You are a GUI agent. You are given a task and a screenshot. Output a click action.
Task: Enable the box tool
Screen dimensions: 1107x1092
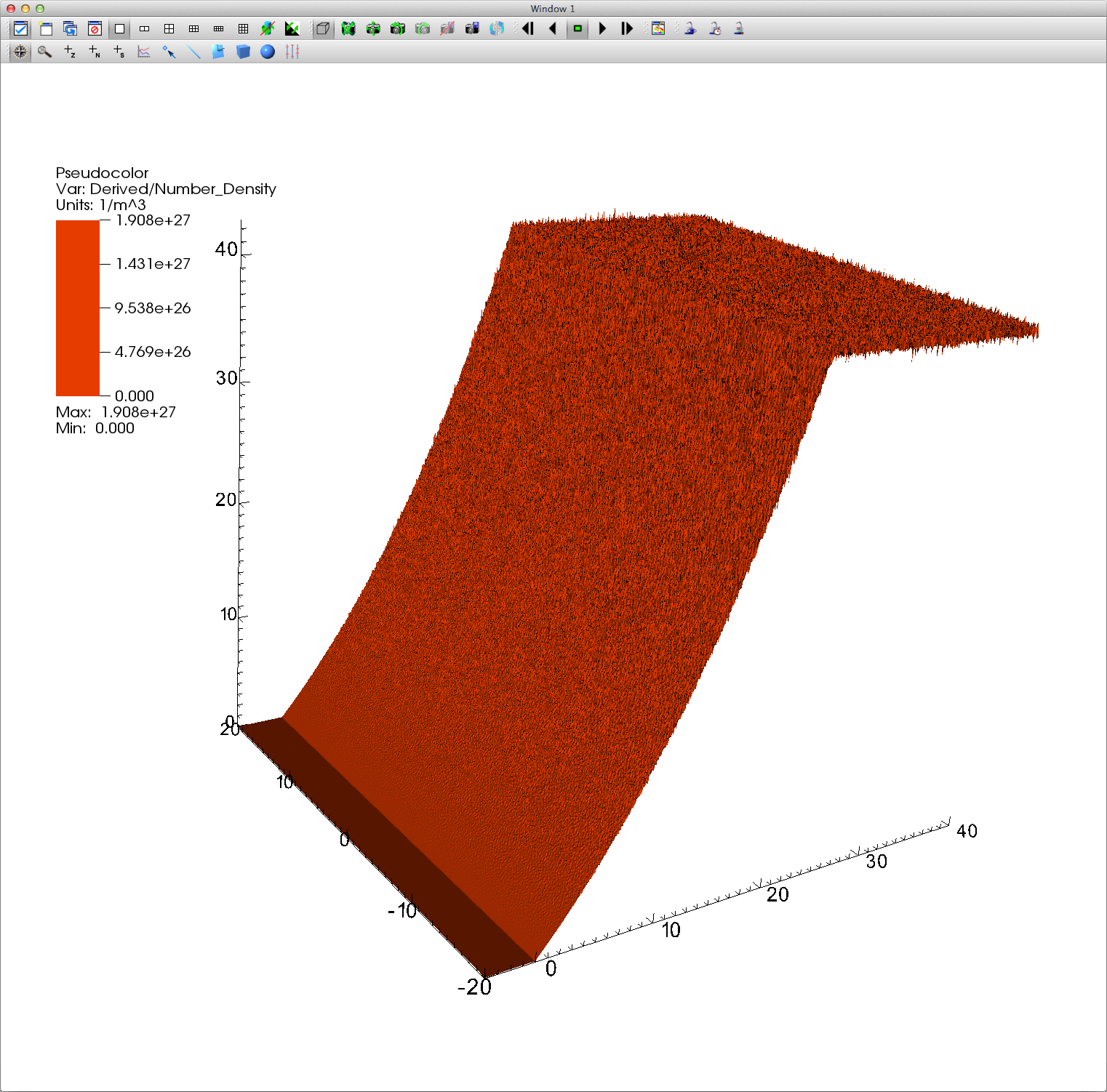pos(243,52)
